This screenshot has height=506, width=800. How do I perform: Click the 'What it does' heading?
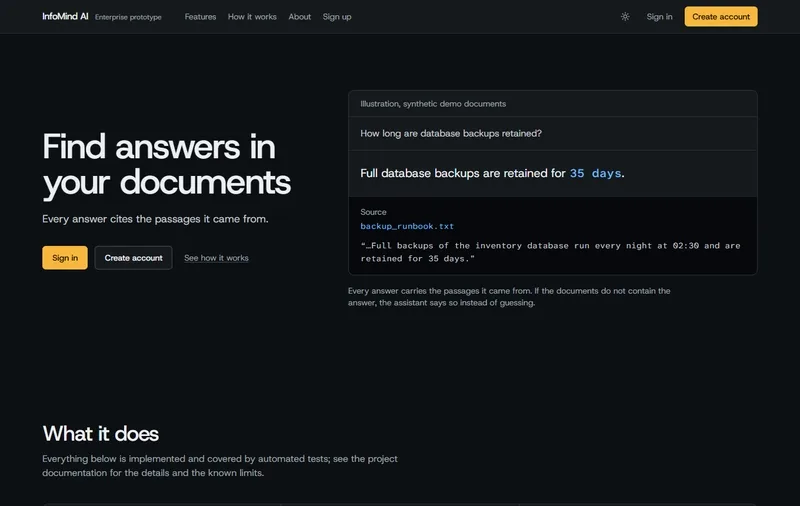pos(101,434)
